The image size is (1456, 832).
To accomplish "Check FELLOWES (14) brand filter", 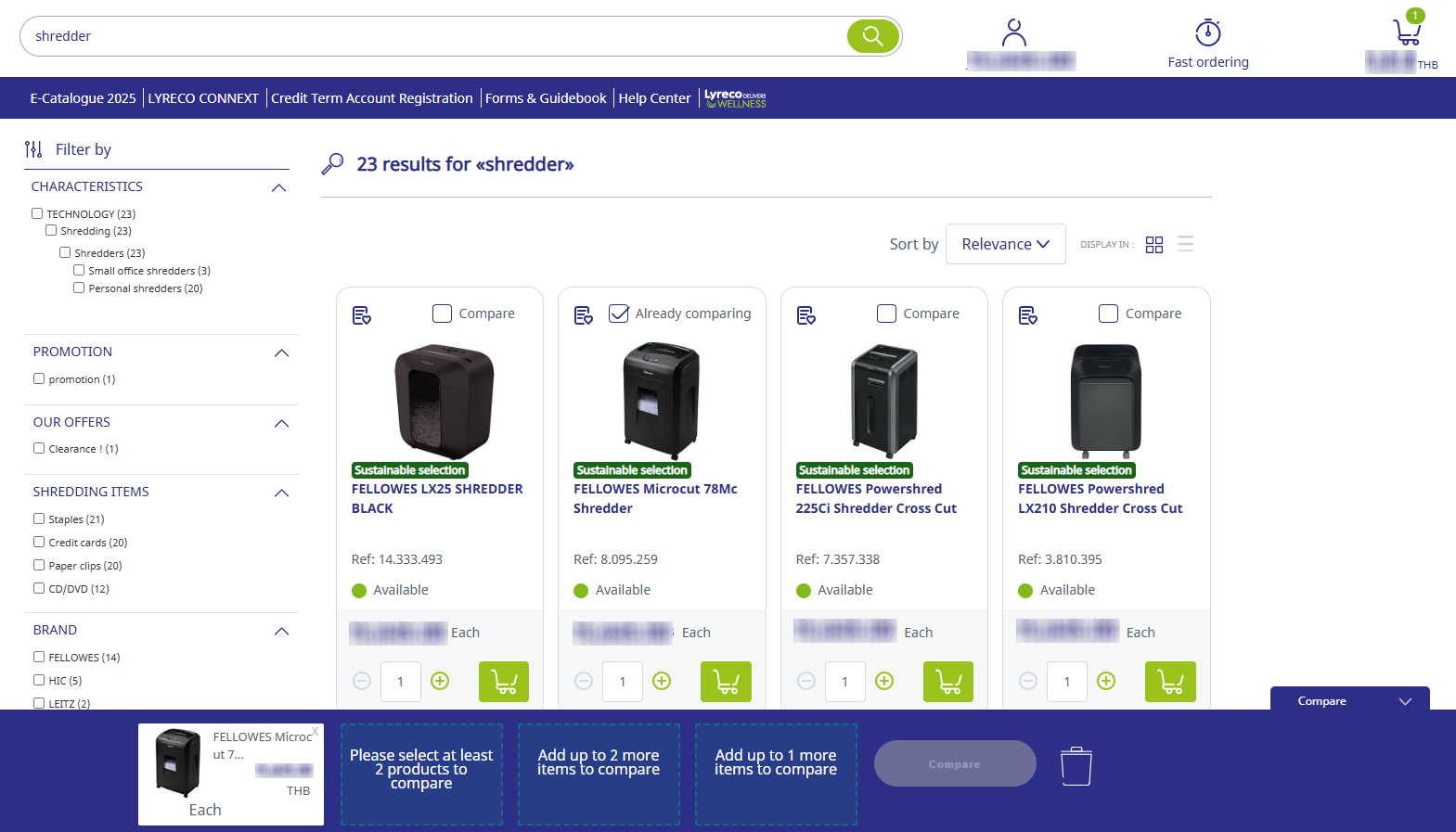I will 39,657.
